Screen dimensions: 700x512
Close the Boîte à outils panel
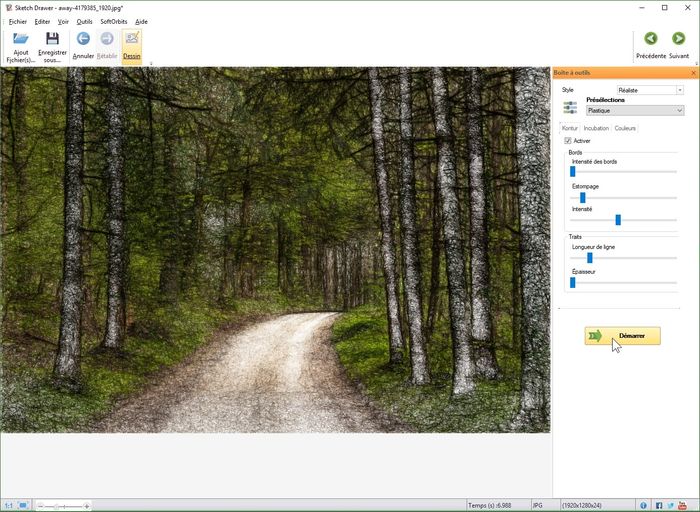pyautogui.click(x=693, y=73)
